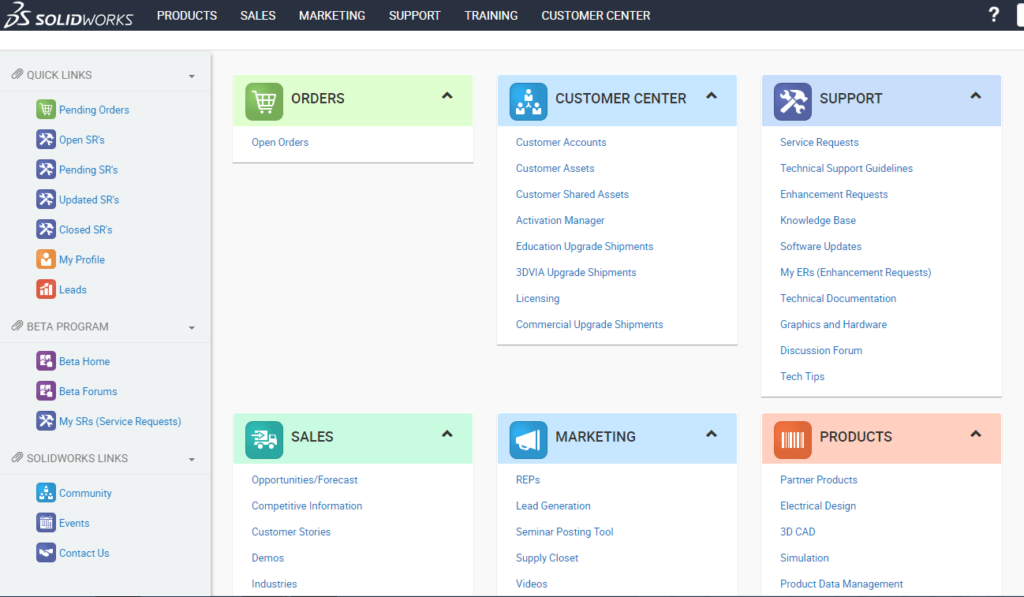This screenshot has height=597, width=1024.
Task: Click the My SRs service requests icon
Action: pyautogui.click(x=46, y=421)
